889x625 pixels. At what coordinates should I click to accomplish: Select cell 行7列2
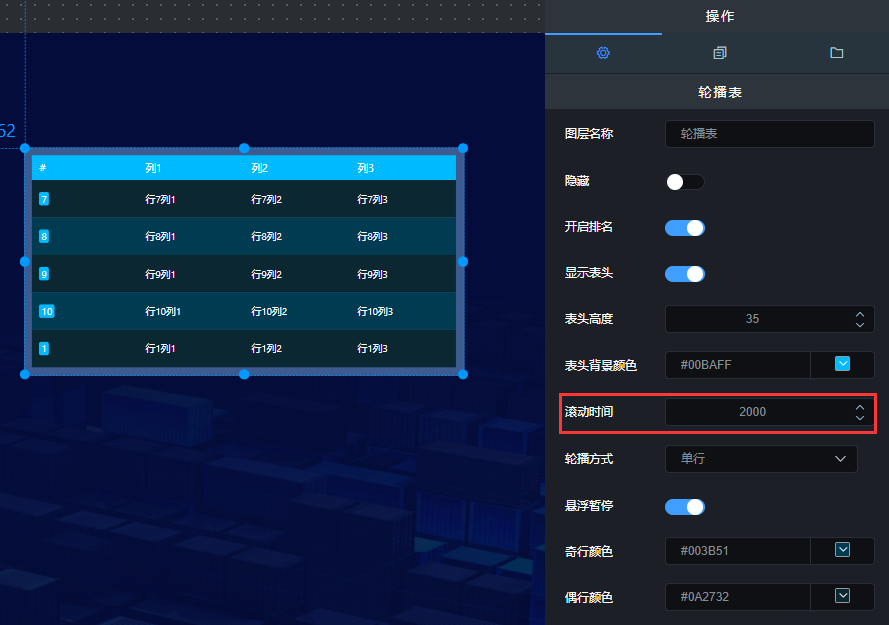[266, 199]
